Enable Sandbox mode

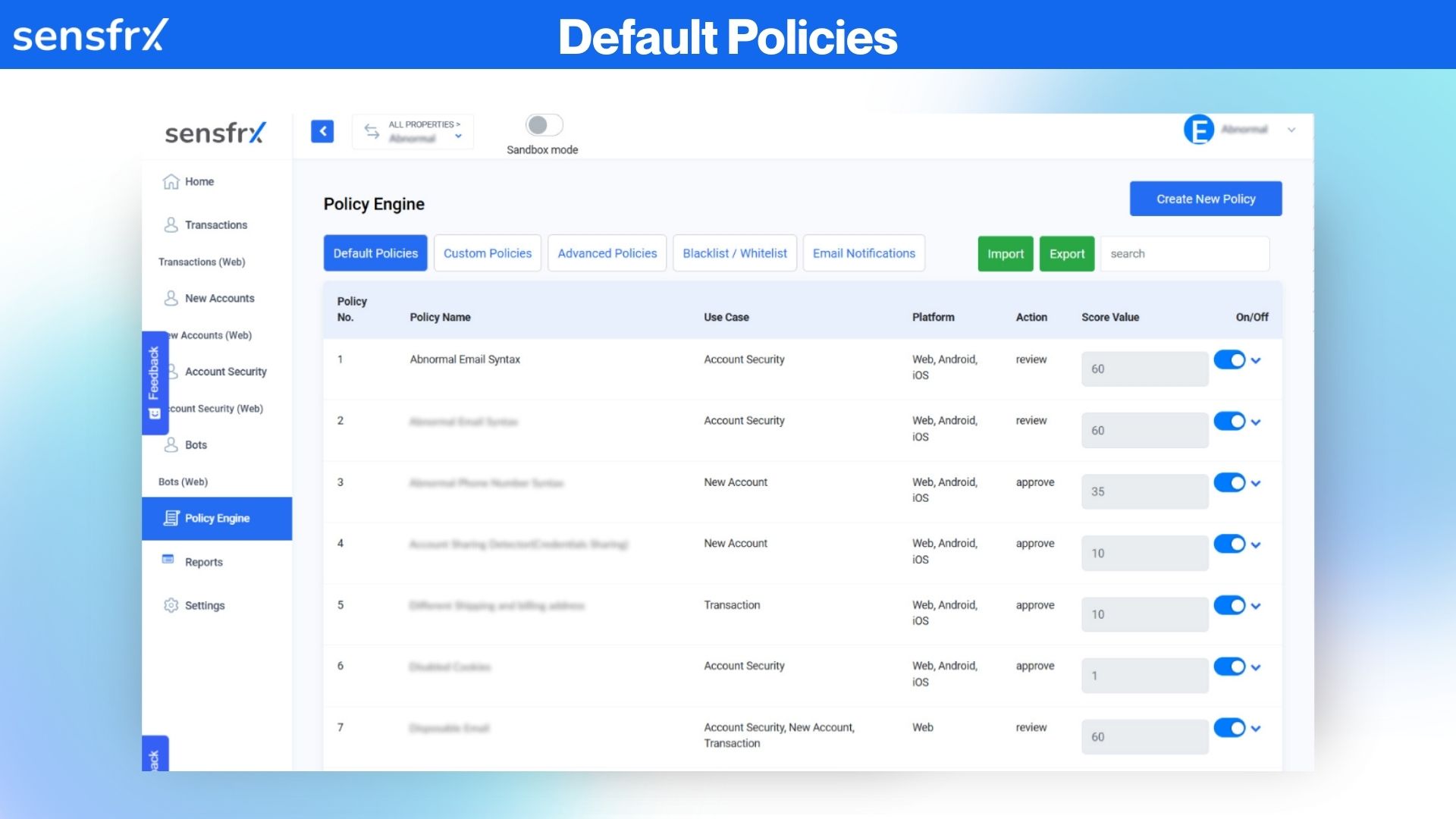(x=543, y=125)
